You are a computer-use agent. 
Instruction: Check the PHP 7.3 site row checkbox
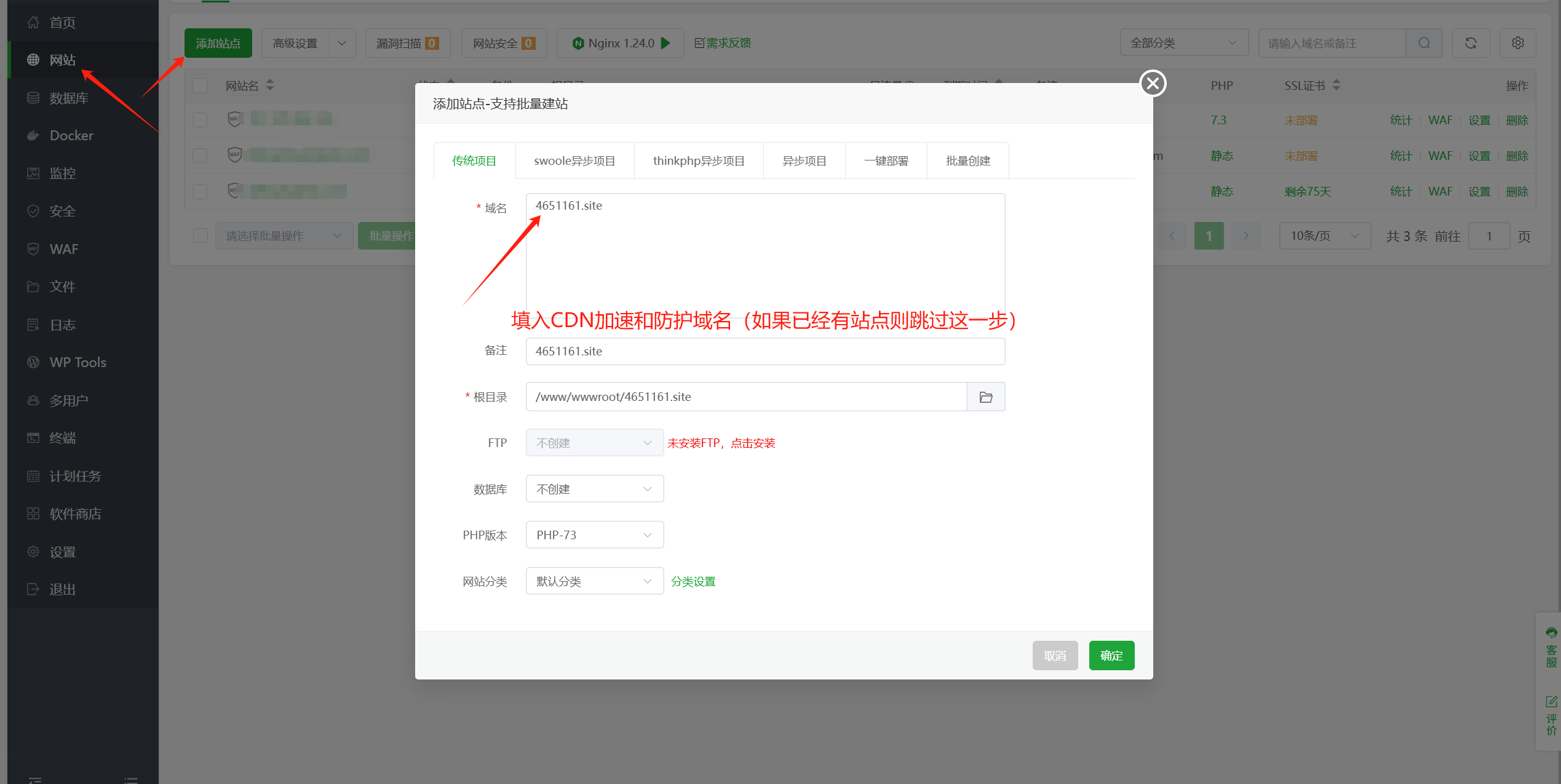(200, 119)
